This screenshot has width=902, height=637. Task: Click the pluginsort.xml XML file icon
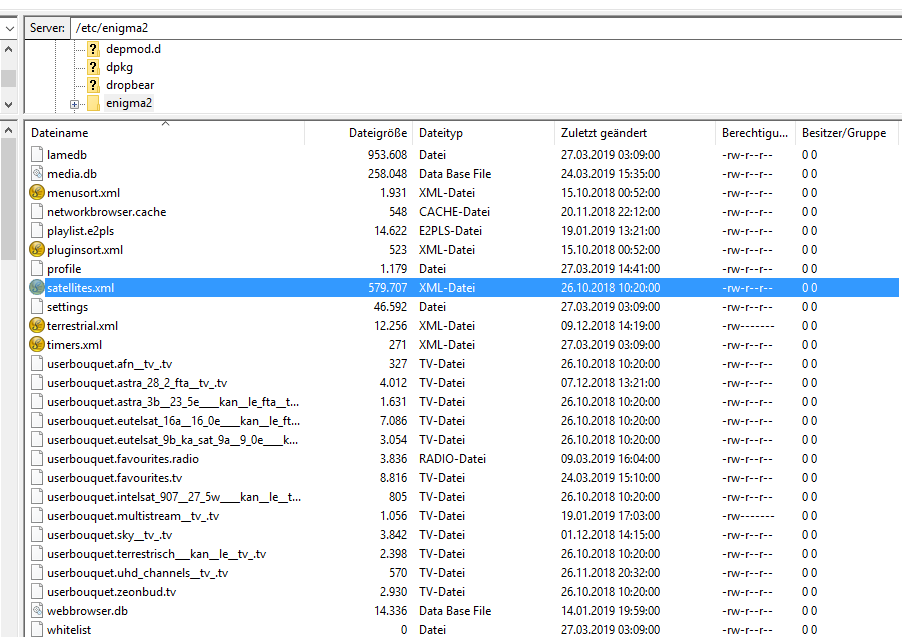pos(37,249)
